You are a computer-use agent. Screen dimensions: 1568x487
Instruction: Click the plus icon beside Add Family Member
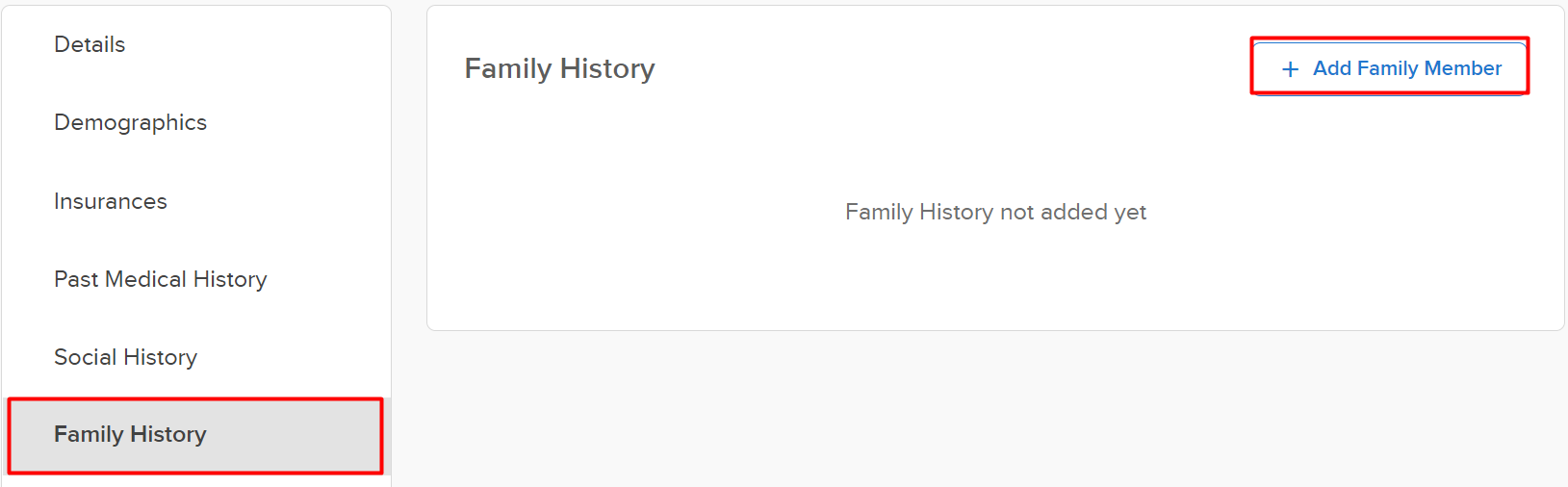click(x=1290, y=69)
